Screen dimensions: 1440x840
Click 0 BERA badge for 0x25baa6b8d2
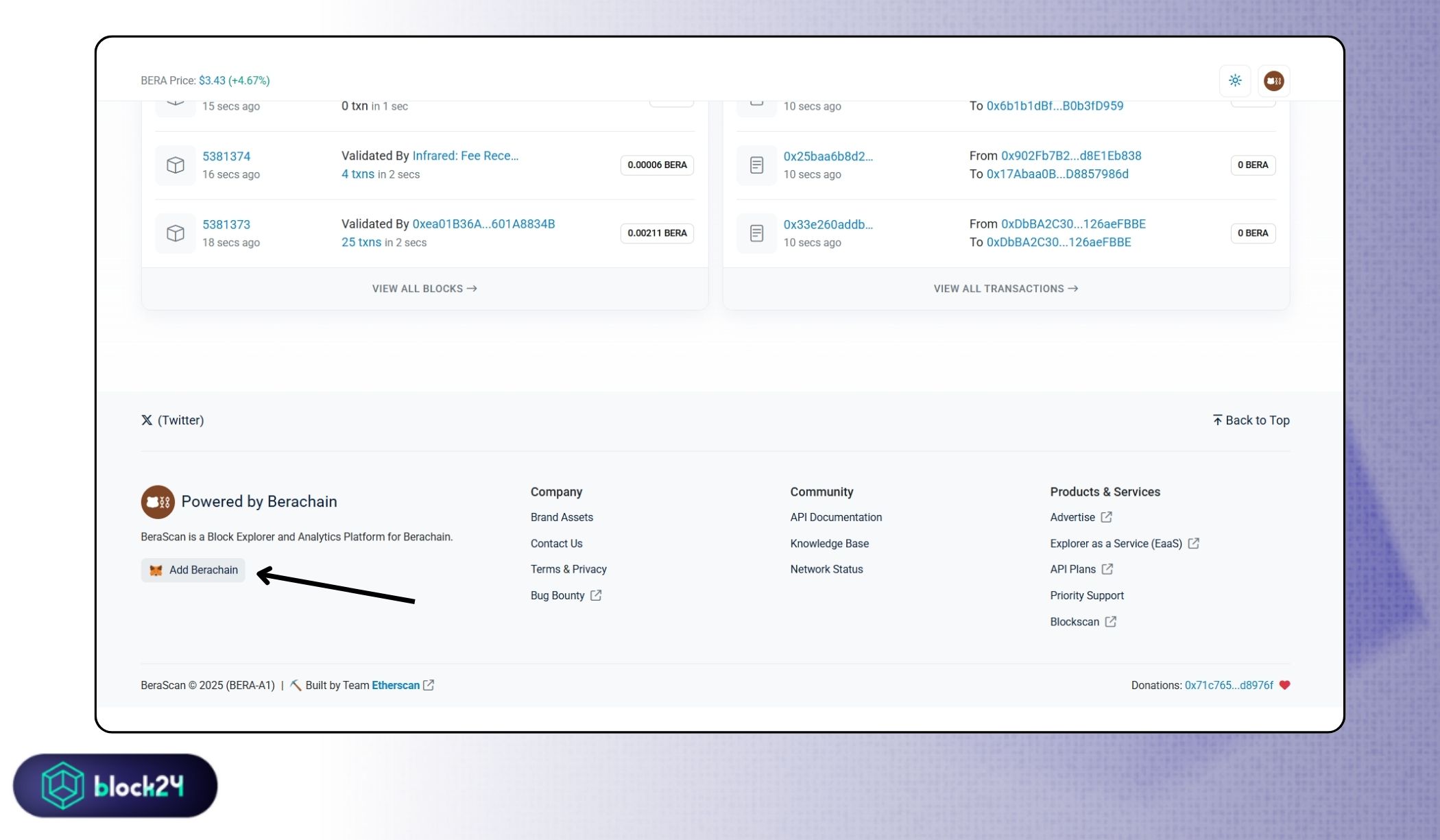[x=1253, y=165]
